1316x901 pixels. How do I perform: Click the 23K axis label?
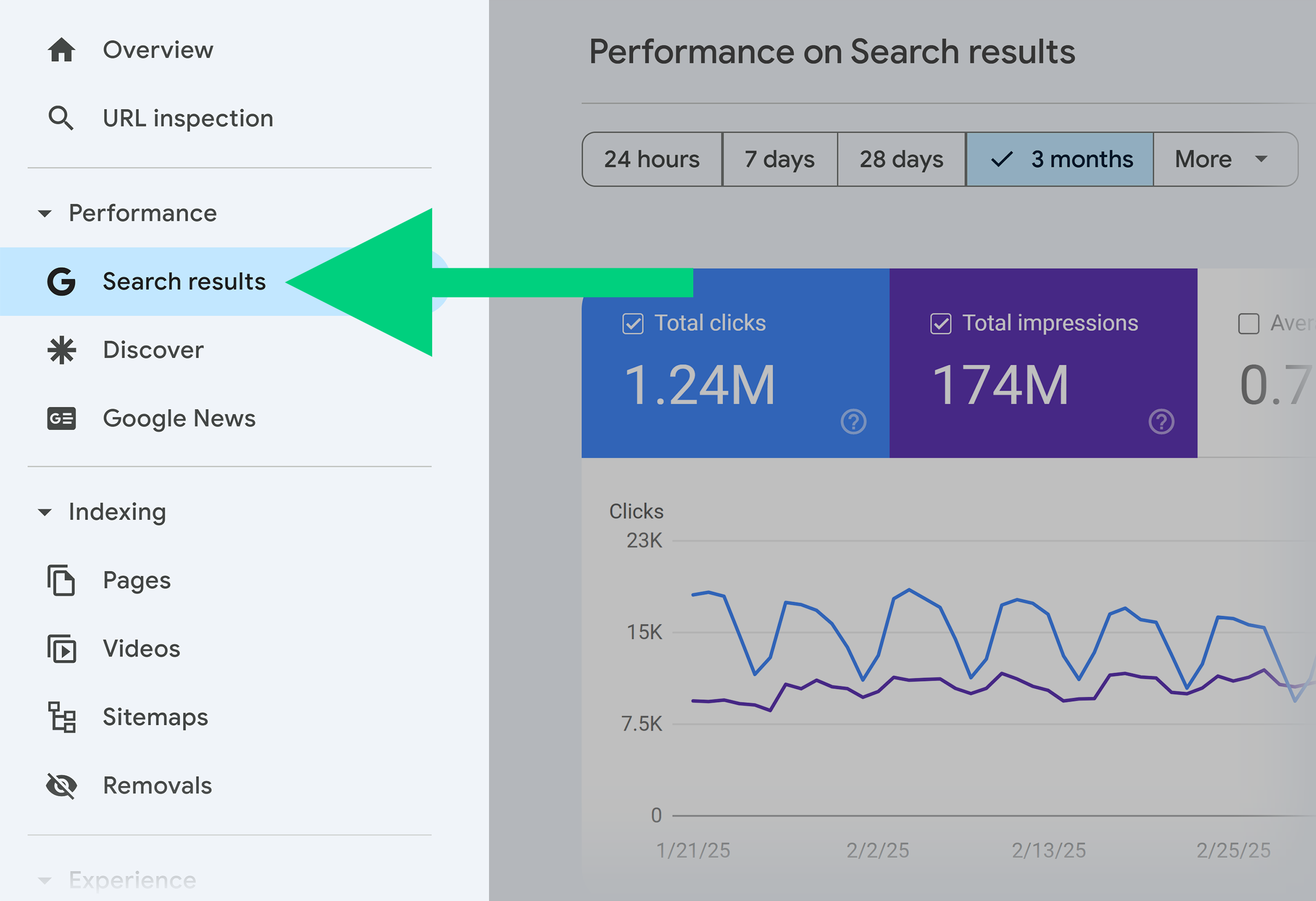[x=644, y=541]
